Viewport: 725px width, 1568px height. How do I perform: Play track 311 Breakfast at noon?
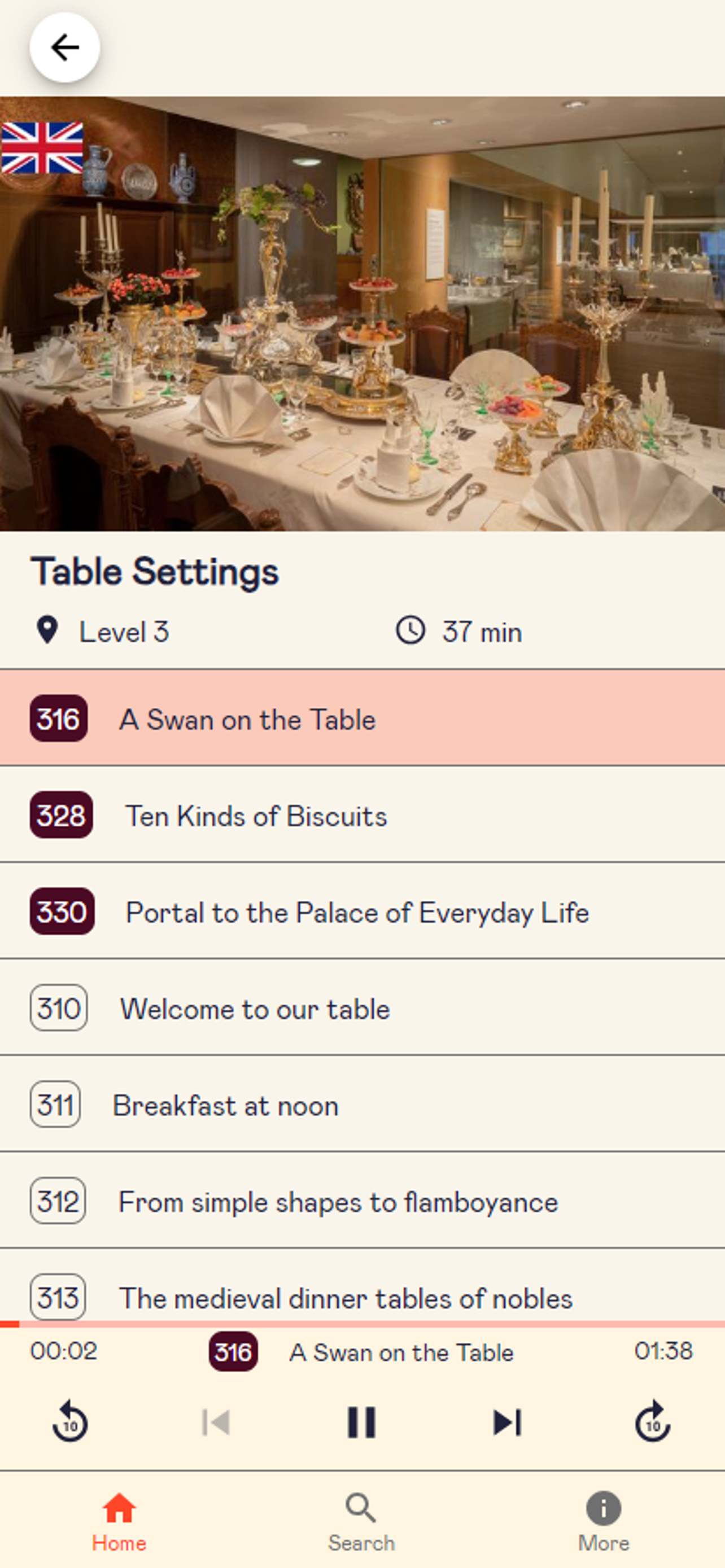(362, 1104)
